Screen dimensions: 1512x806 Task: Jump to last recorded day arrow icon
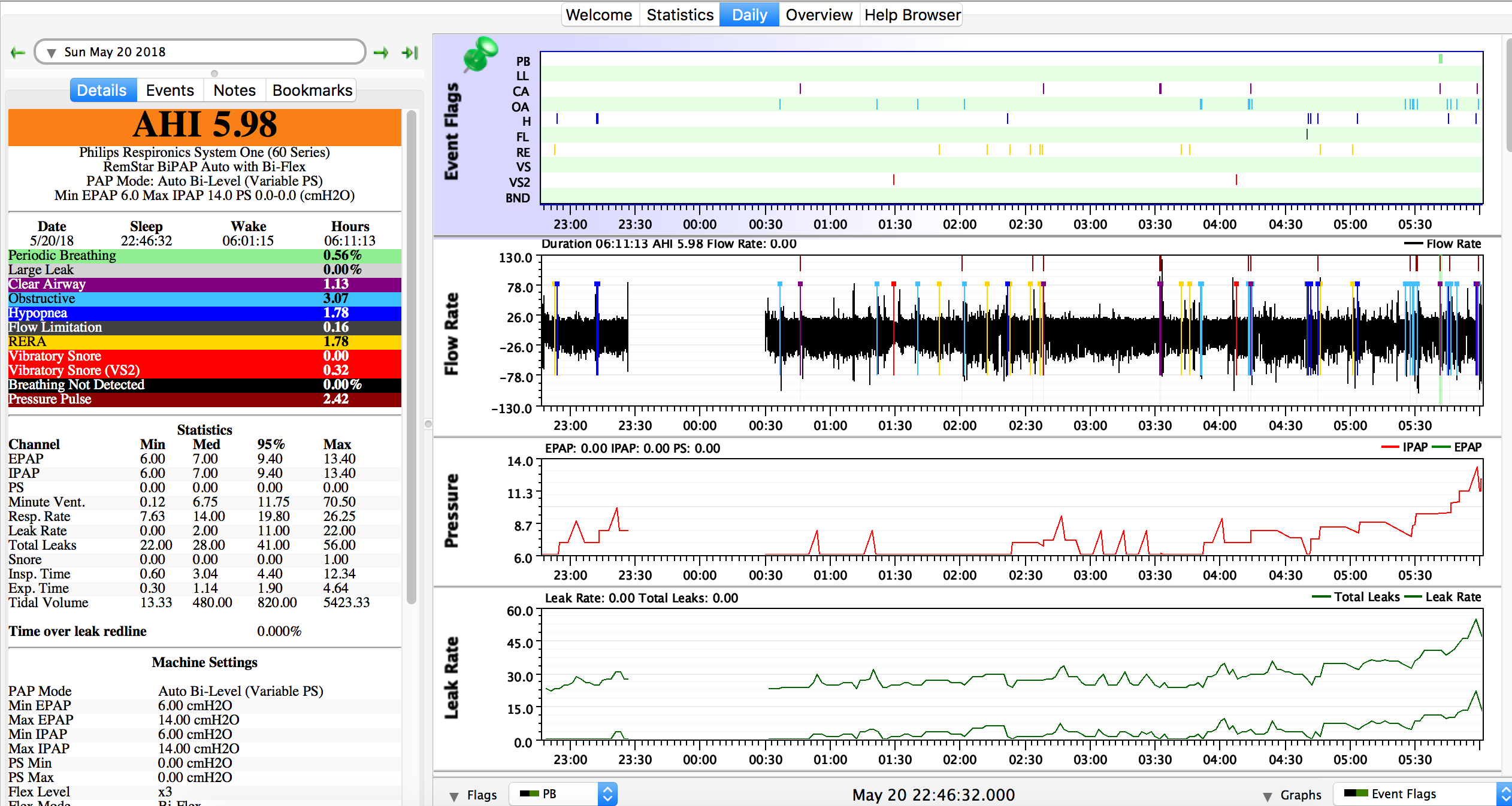[x=410, y=53]
